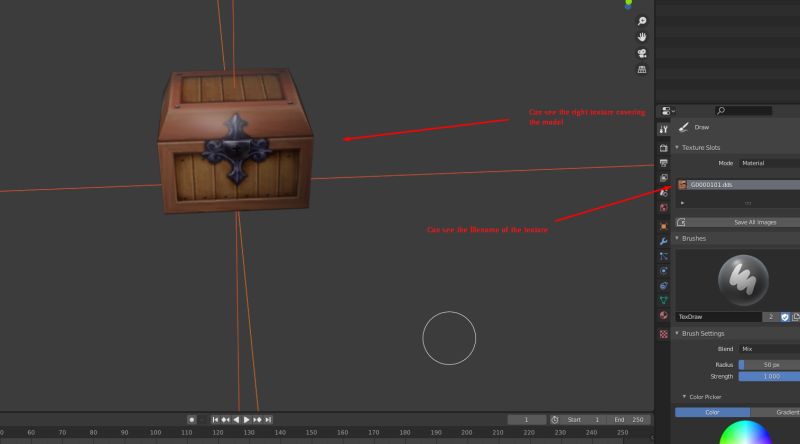The image size is (800, 444).
Task: Click the pan view hand icon
Action: pyautogui.click(x=642, y=37)
